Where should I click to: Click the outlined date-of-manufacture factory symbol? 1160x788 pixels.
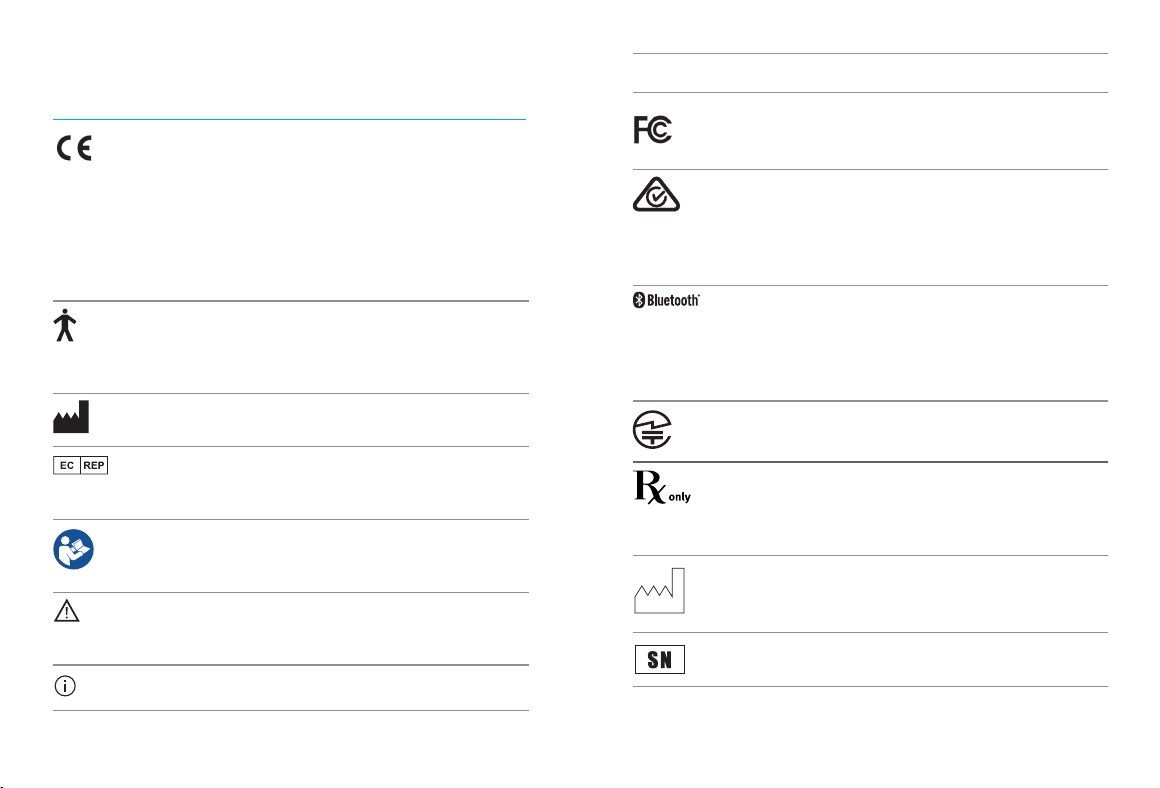(659, 590)
